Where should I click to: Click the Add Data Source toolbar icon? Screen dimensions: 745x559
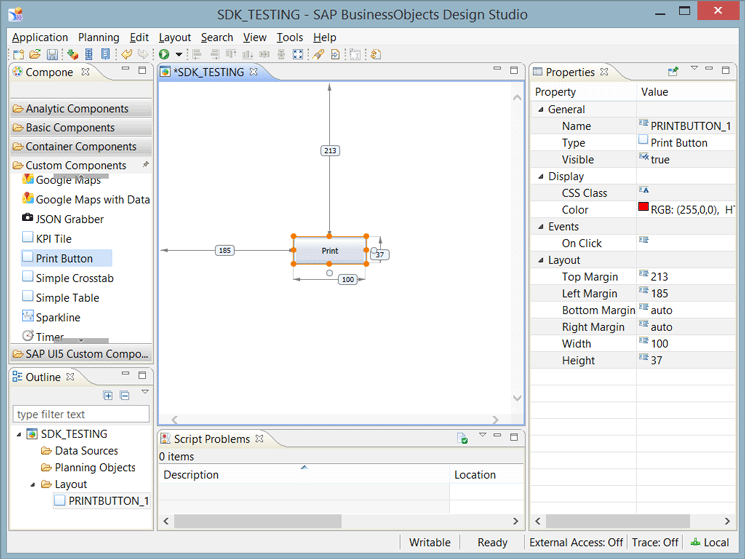pos(72,55)
